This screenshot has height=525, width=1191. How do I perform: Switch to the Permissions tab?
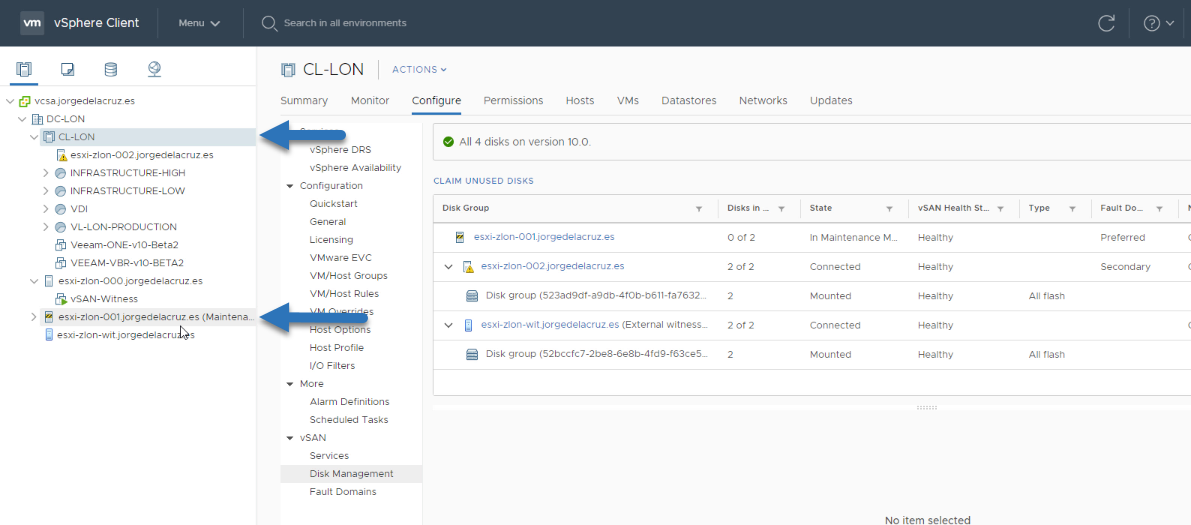tap(513, 100)
